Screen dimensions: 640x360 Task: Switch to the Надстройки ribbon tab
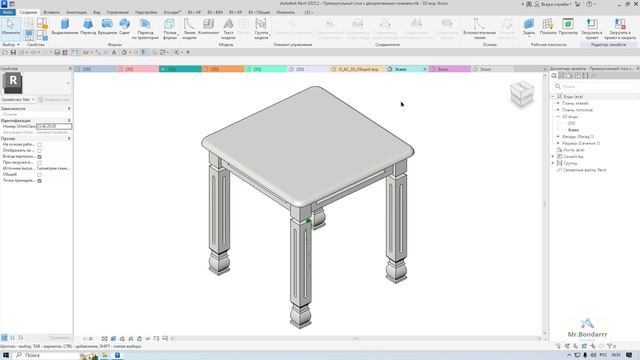click(146, 12)
